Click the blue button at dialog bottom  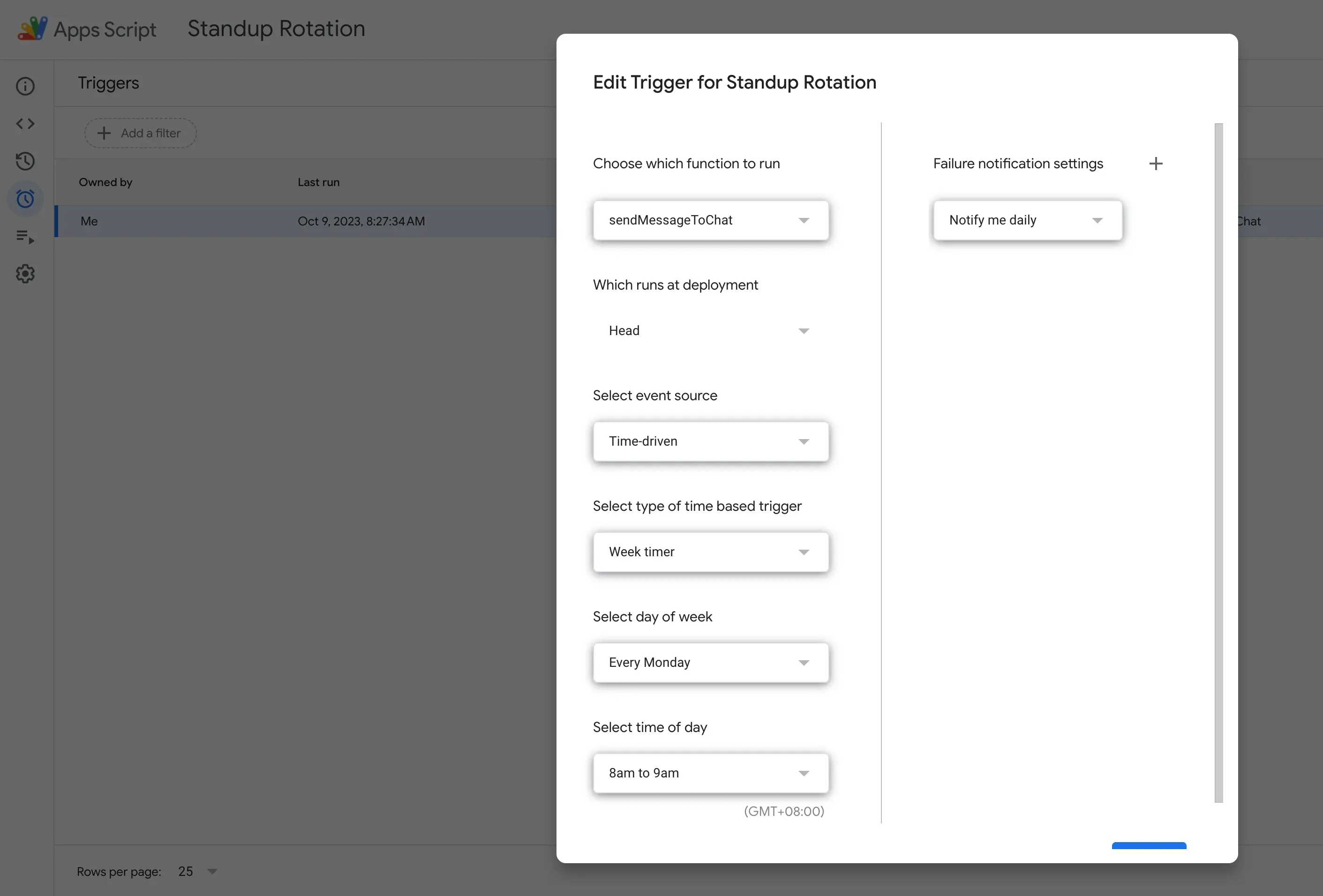coord(1149,846)
